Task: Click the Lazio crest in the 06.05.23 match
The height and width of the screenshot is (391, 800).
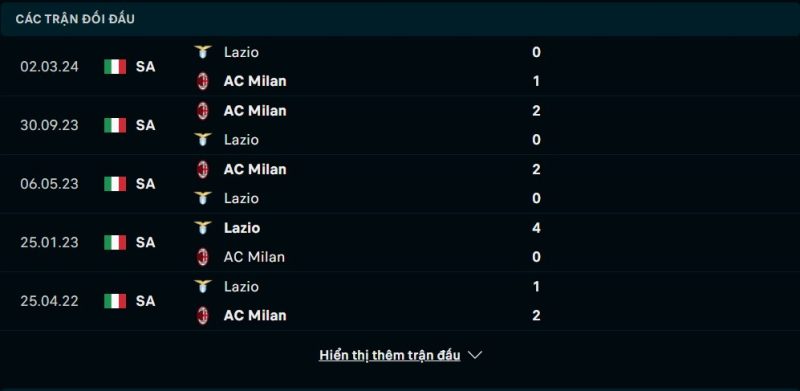Action: point(203,198)
